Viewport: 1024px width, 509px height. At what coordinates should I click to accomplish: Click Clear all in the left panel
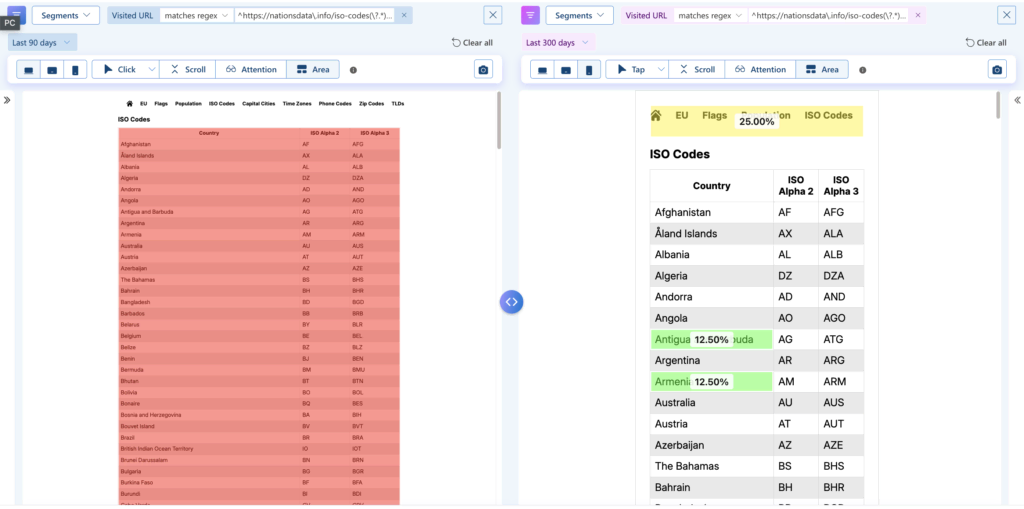pos(472,43)
